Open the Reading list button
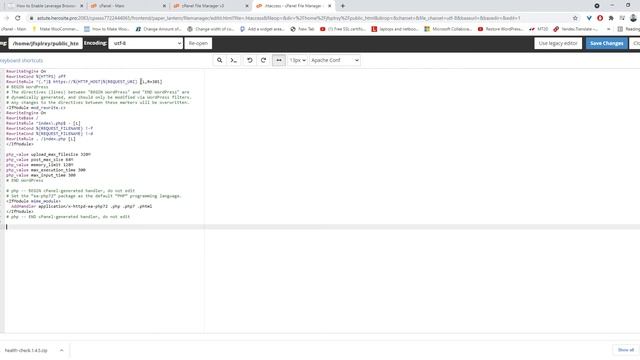The image size is (640, 360). click(629, 29)
